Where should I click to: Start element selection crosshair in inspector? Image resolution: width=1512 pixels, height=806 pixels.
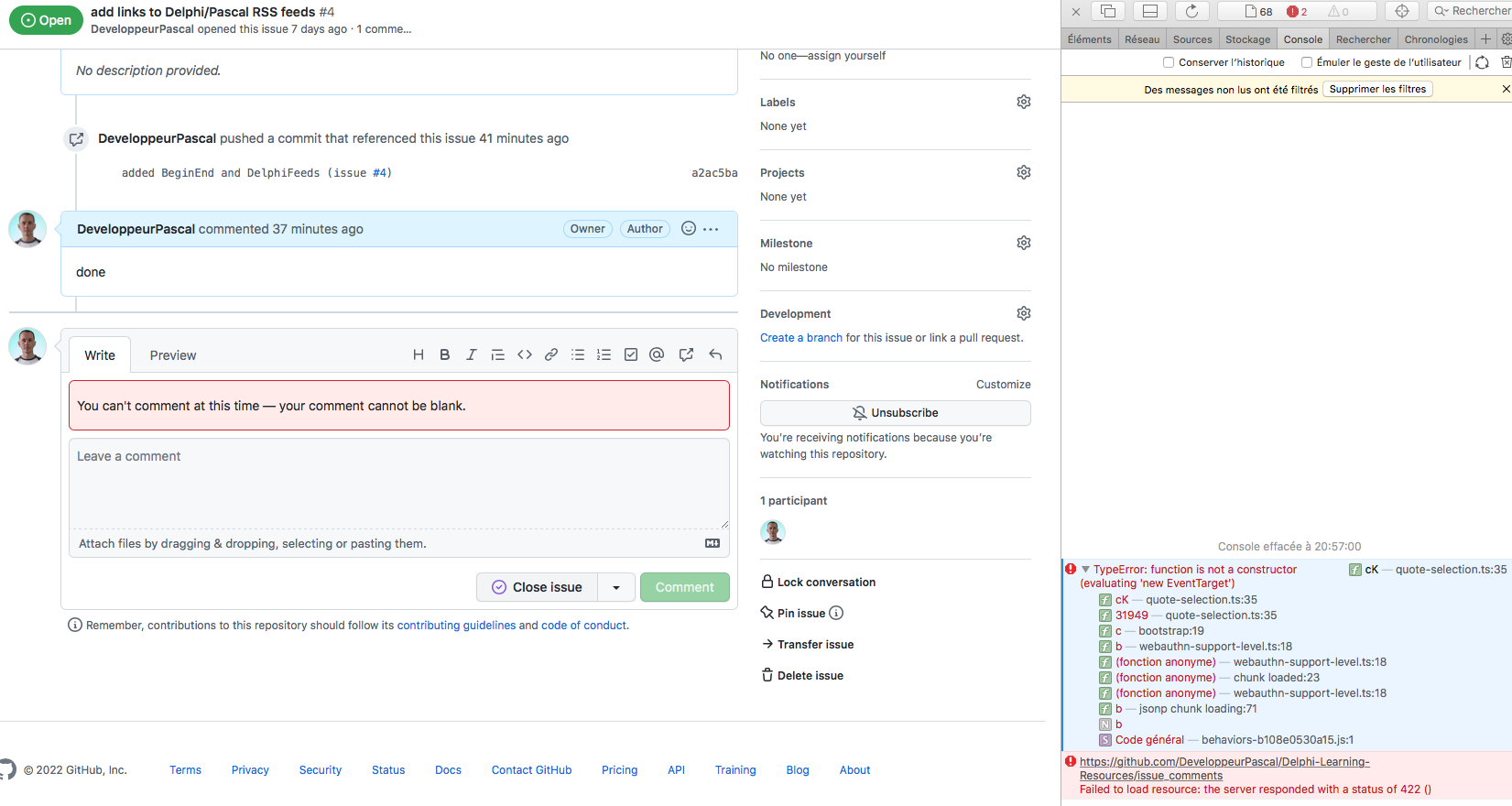(1402, 11)
